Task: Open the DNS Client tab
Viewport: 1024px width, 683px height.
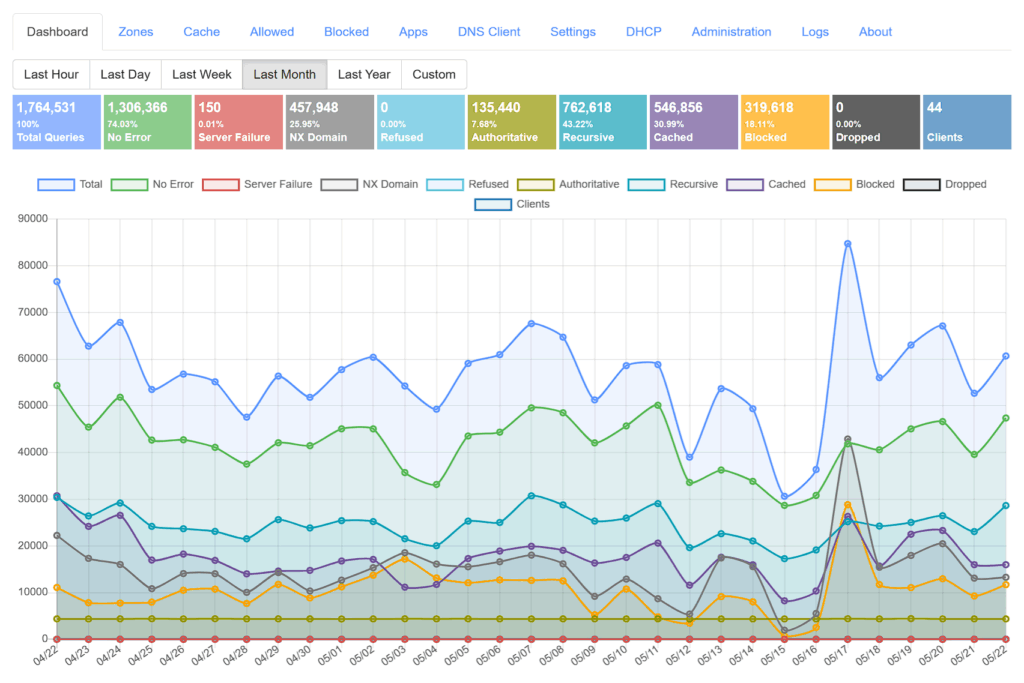Action: point(489,32)
